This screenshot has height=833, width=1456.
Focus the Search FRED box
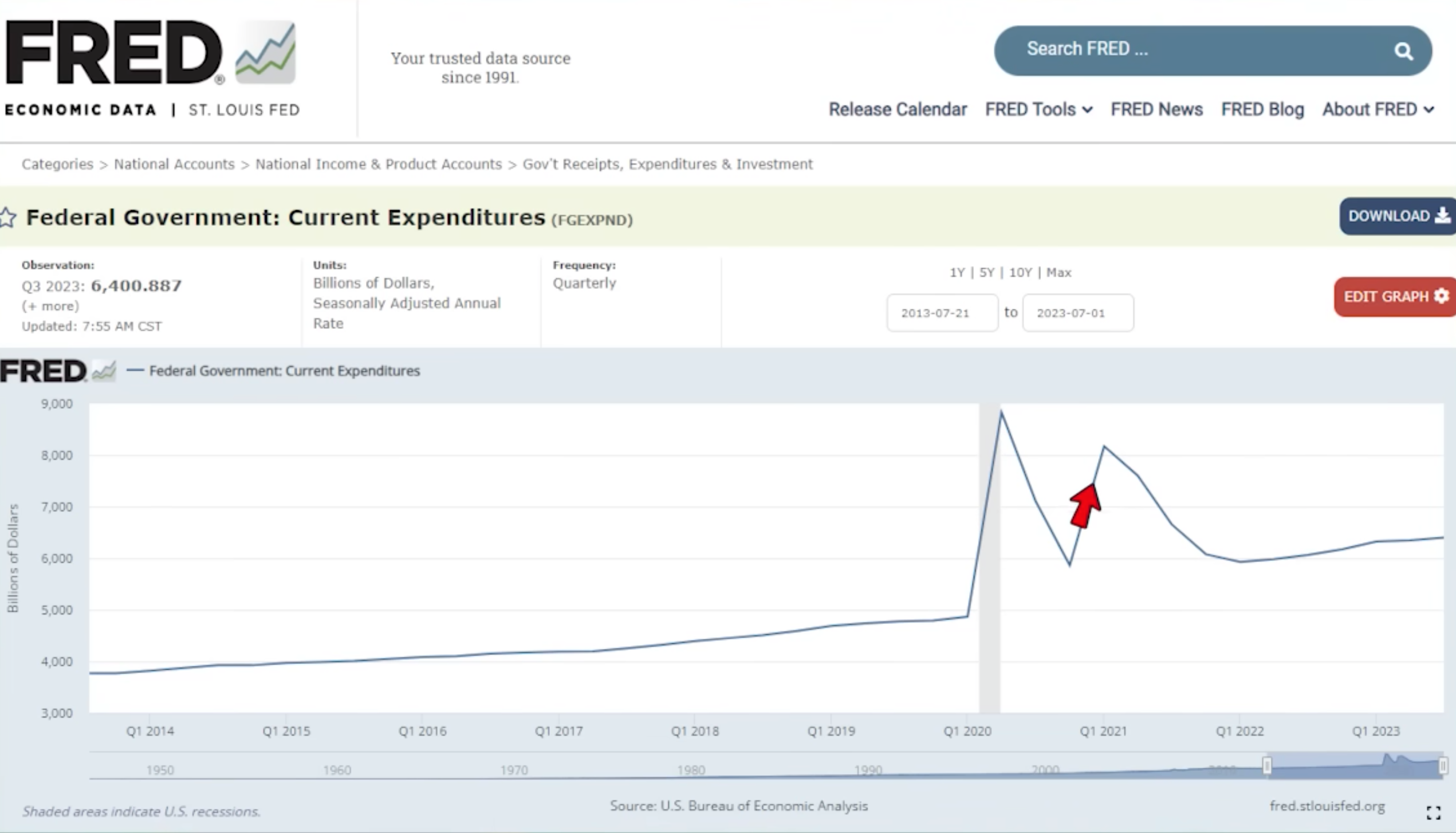[x=1191, y=50]
